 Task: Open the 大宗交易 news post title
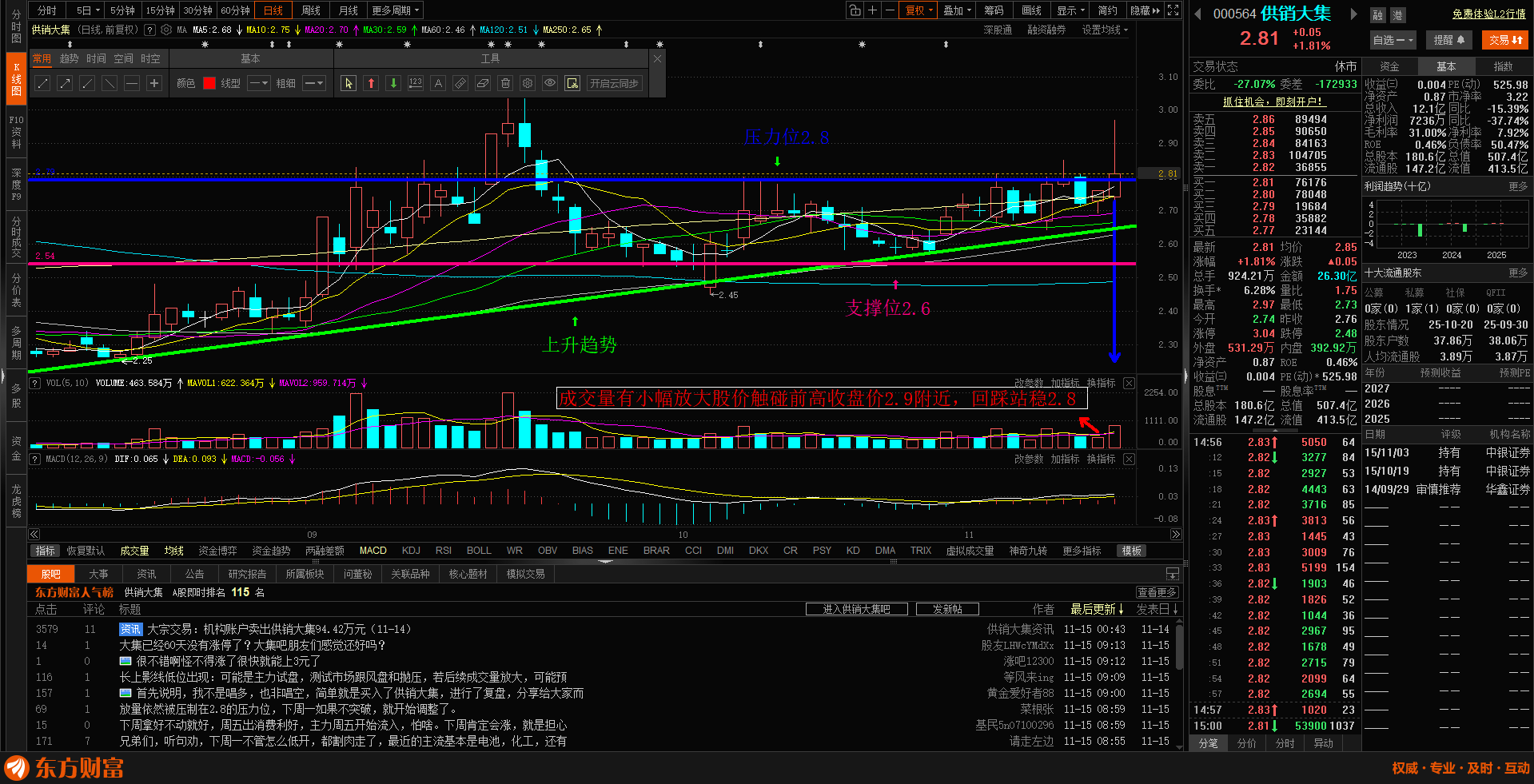click(279, 630)
